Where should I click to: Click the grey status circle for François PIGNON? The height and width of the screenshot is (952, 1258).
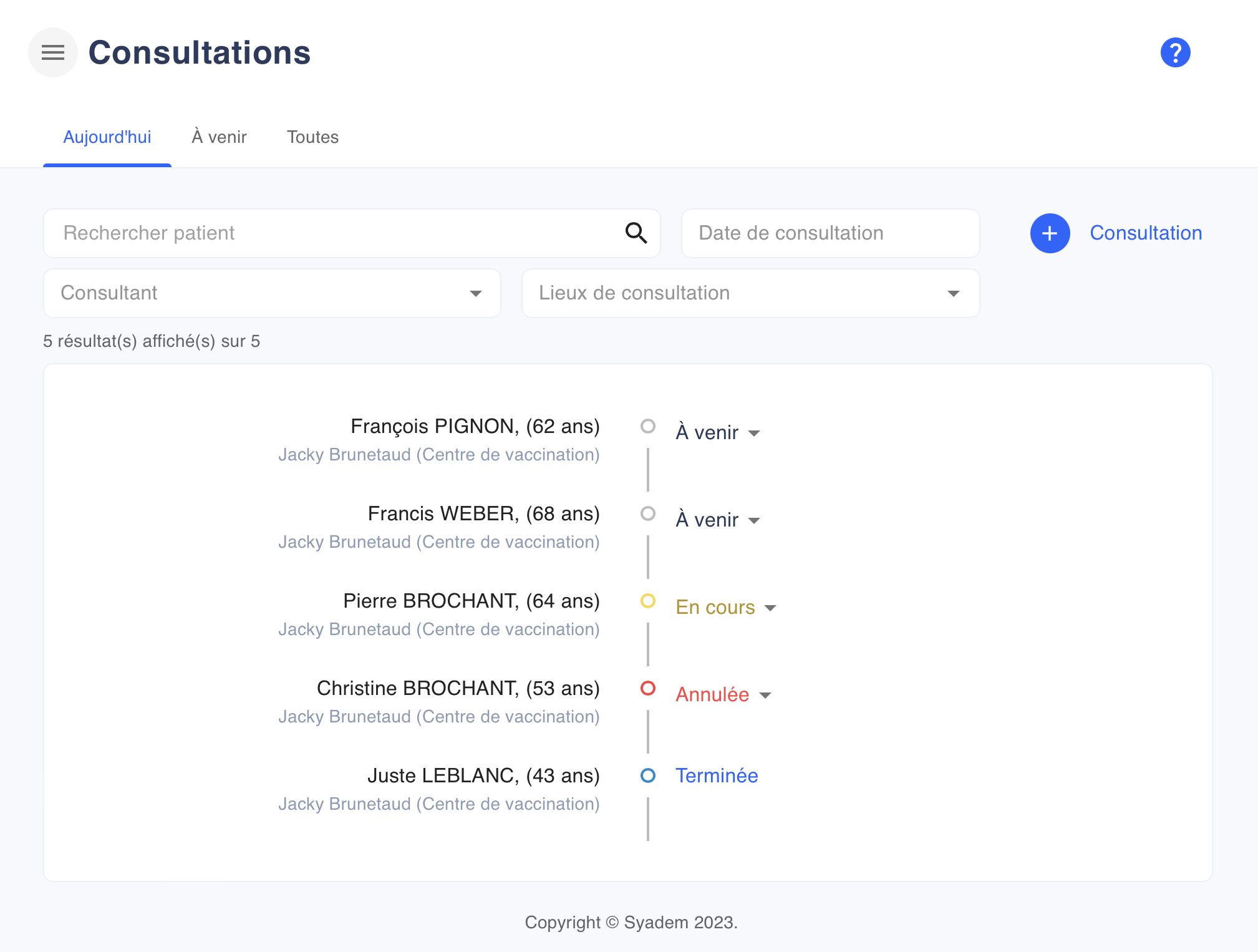(x=648, y=426)
